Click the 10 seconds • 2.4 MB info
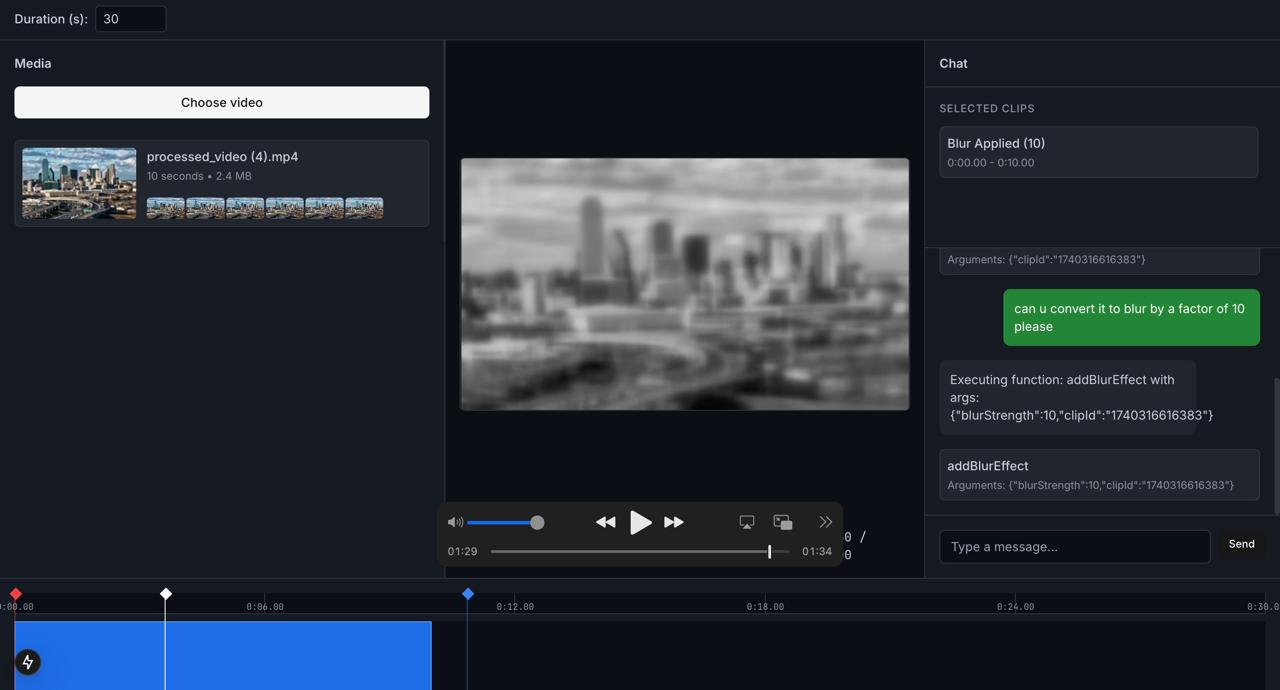Screen dimensions: 1280x690 tap(199, 176)
